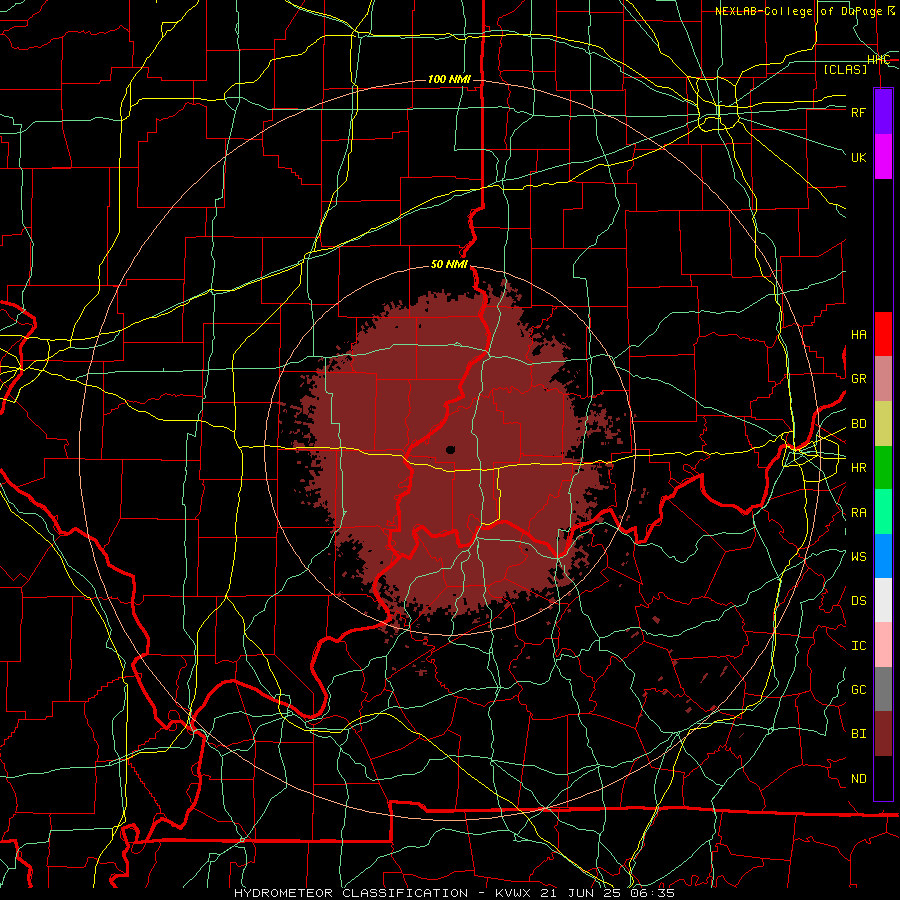Click the RF legend label

(858, 112)
